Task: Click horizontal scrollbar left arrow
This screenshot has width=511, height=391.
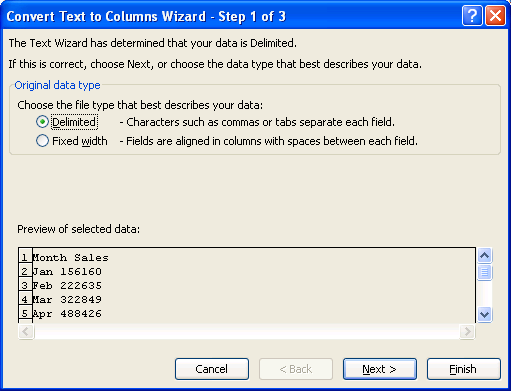Action: pyautogui.click(x=26, y=331)
